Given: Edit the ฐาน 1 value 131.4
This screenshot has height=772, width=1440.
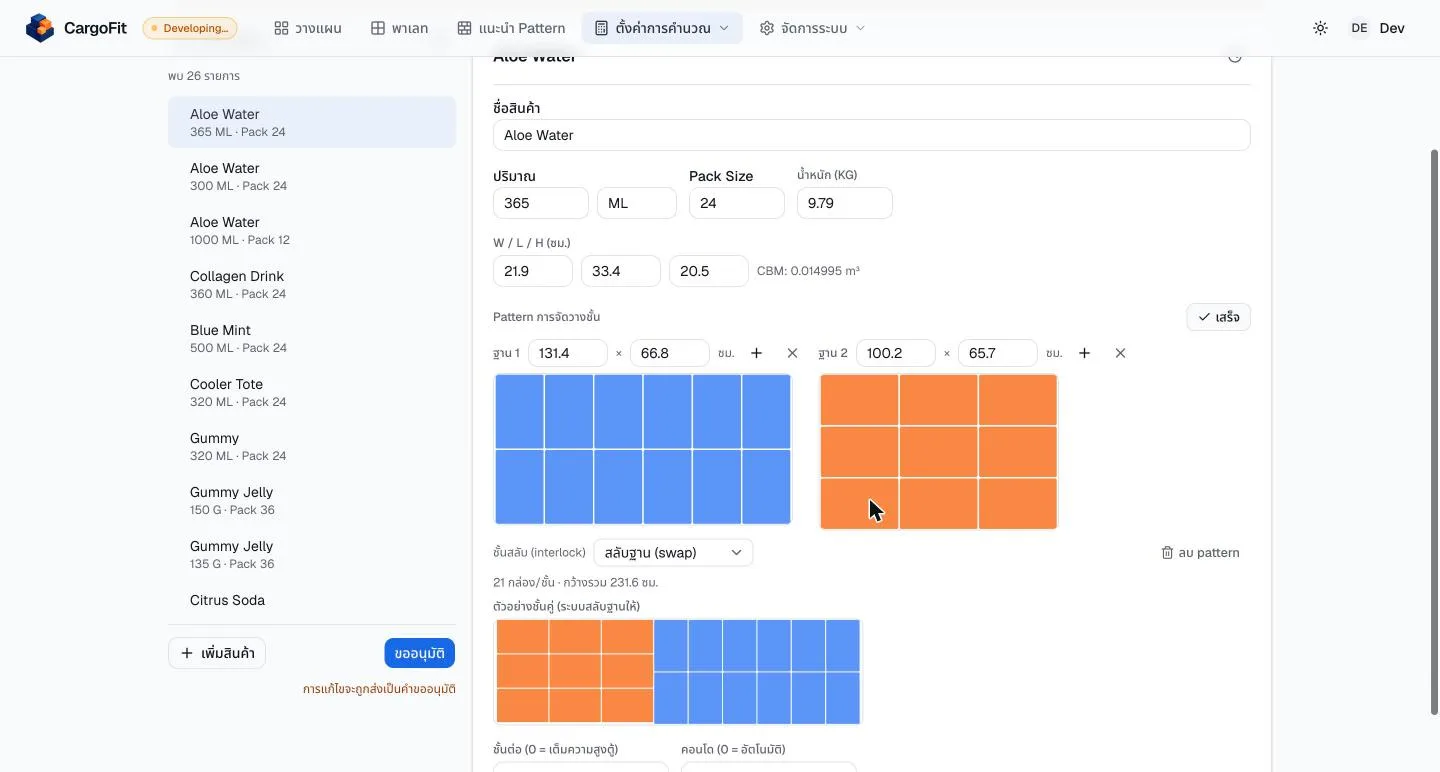Looking at the screenshot, I should 567,353.
